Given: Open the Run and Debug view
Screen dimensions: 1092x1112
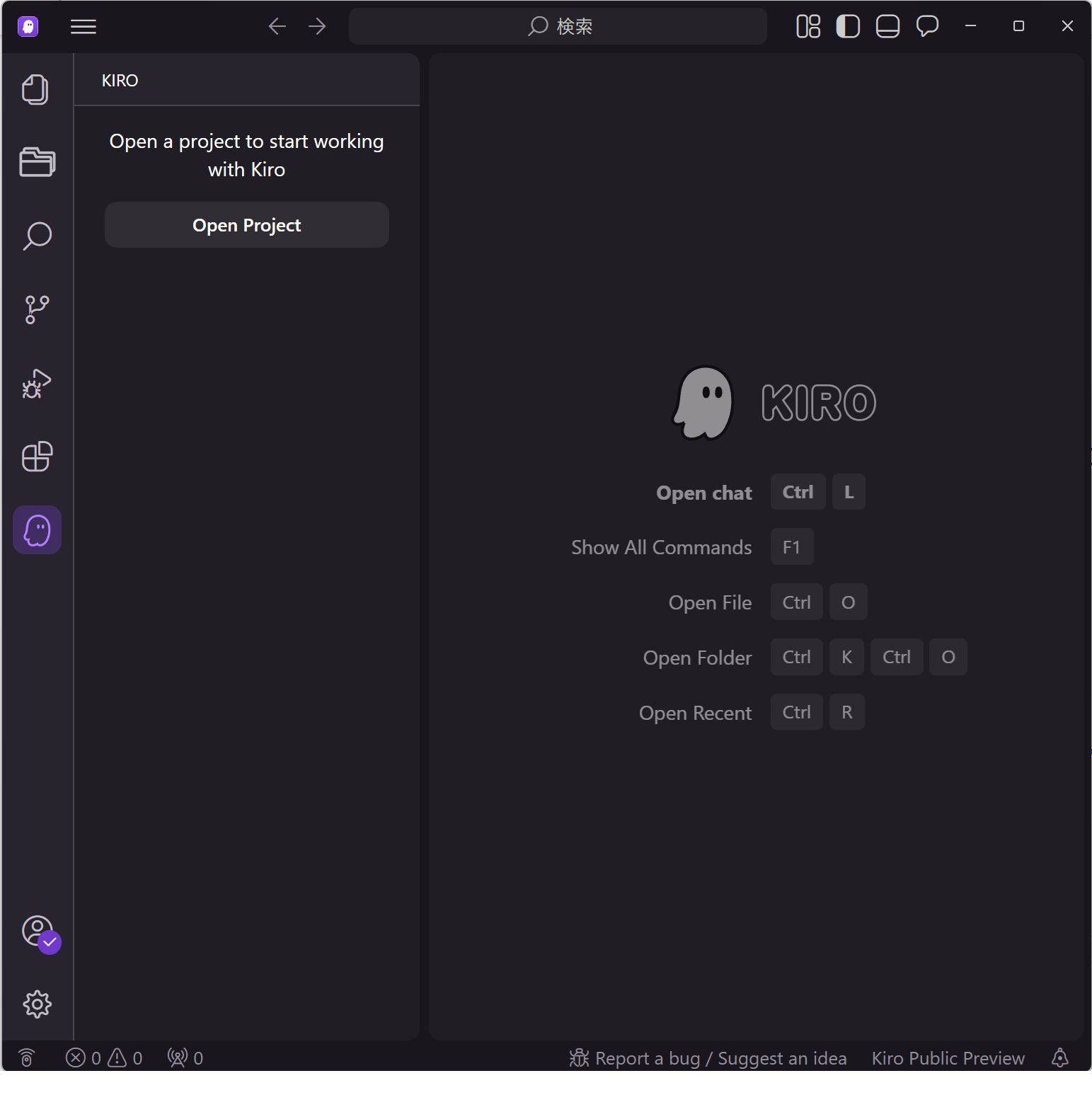Looking at the screenshot, I should [37, 383].
